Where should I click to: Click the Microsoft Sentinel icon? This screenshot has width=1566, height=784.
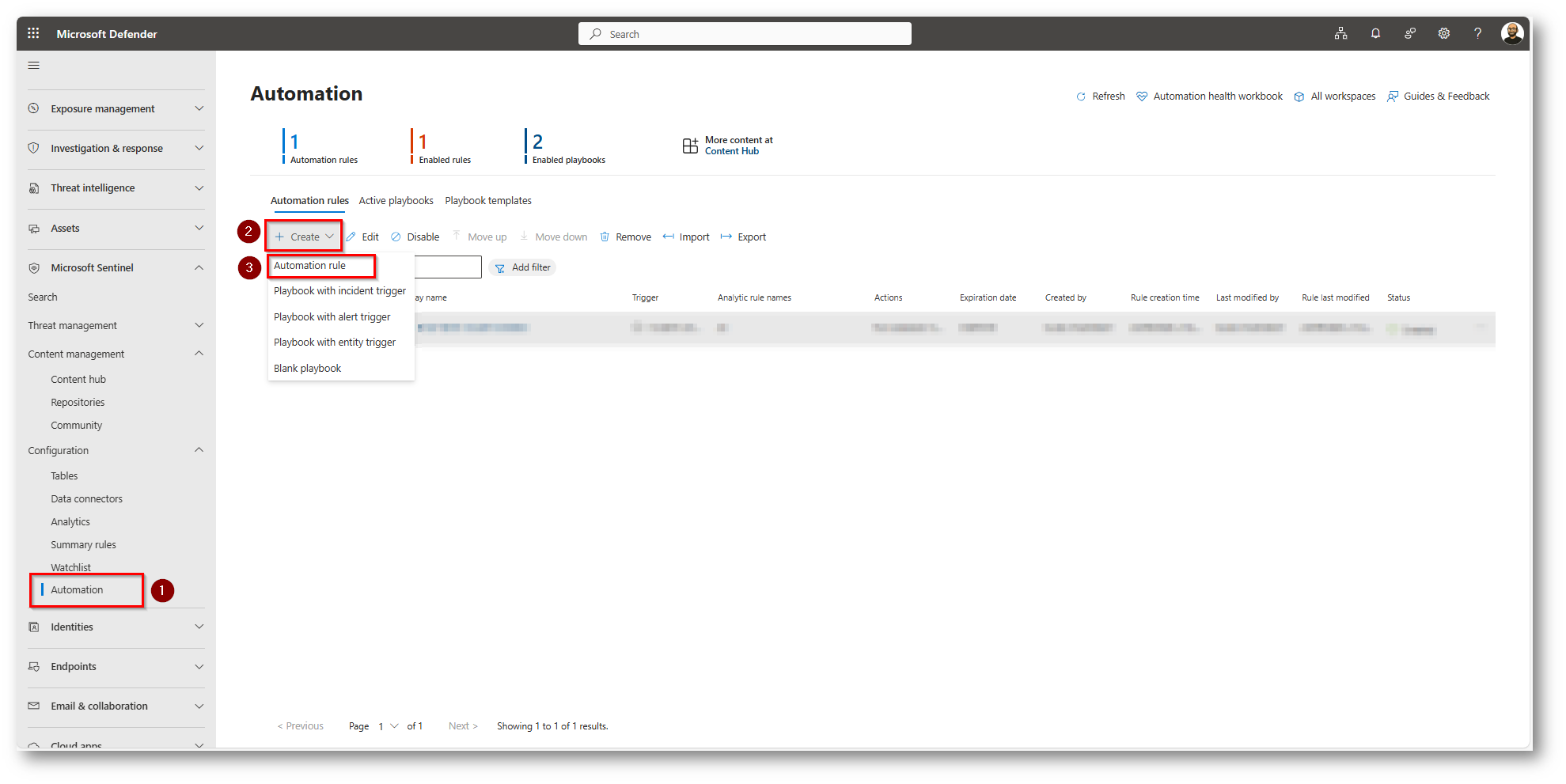[34, 268]
